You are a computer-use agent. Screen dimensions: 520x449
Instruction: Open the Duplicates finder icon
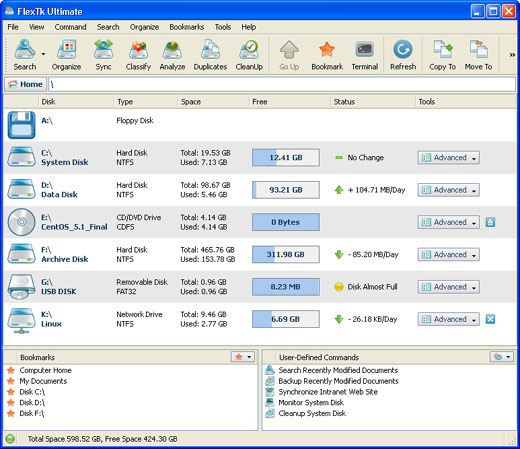click(210, 55)
